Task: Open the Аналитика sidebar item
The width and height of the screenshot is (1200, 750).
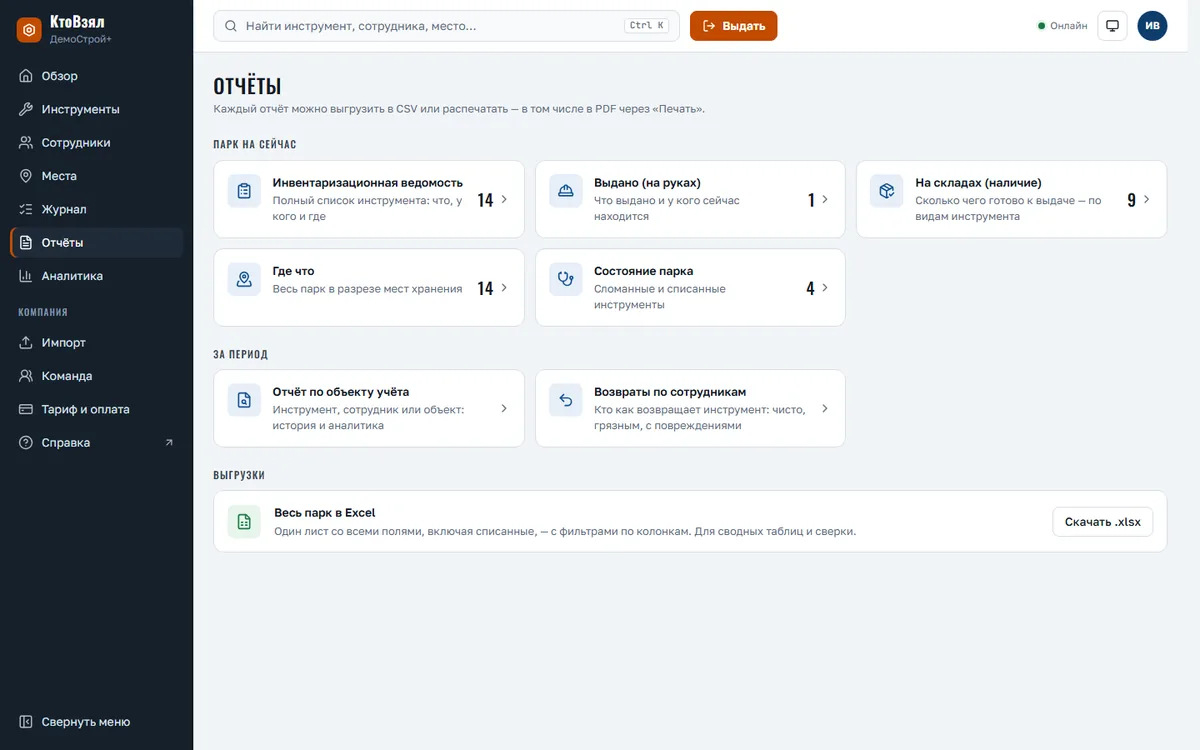Action: [x=96, y=276]
